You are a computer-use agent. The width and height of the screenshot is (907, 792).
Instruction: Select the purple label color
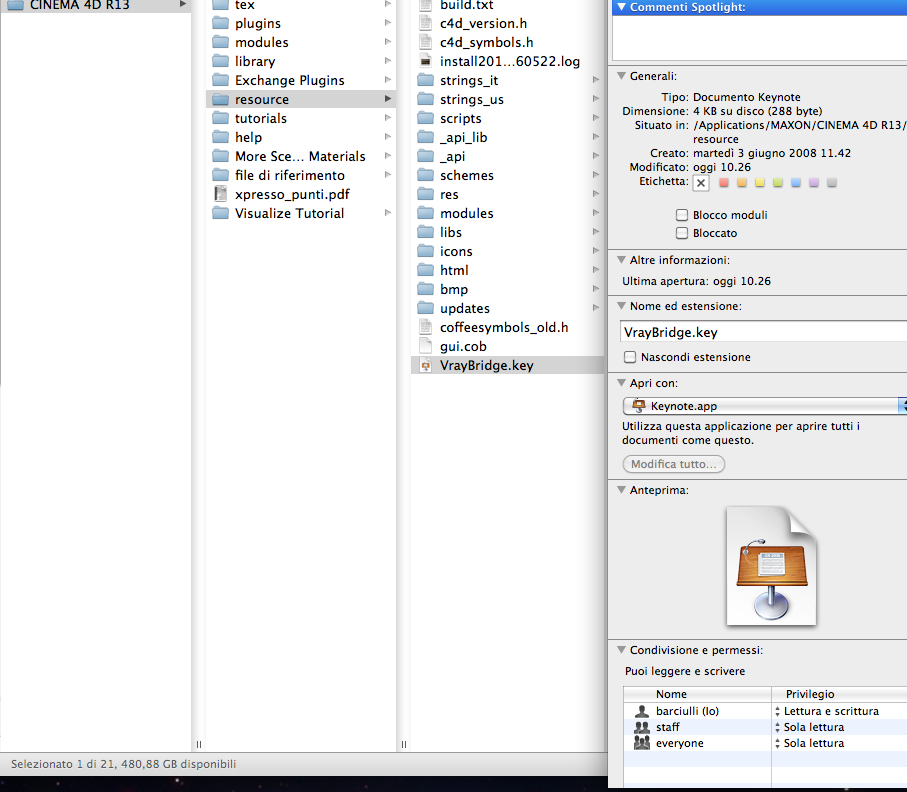point(814,183)
